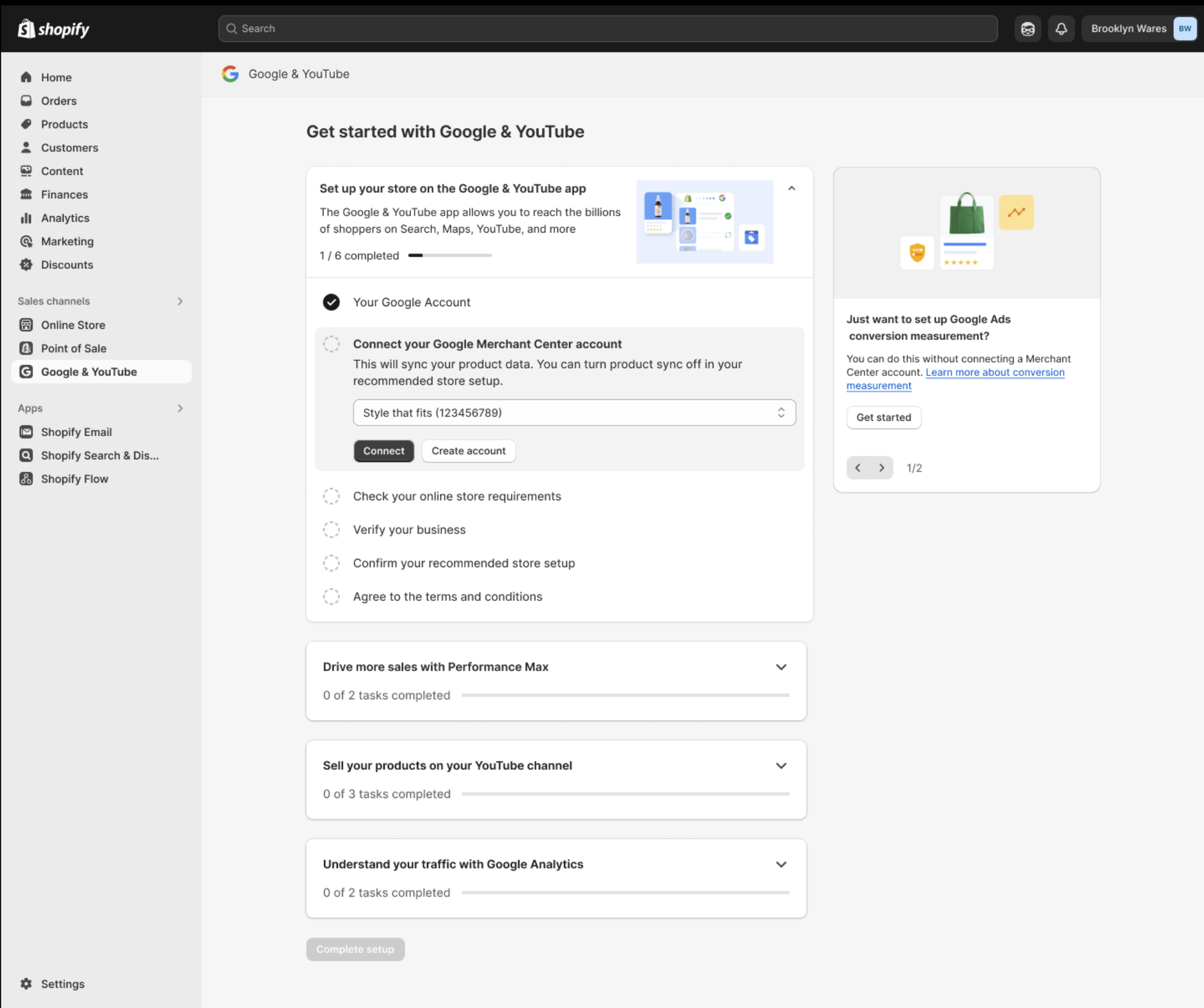Click the Get started button
Screen dimensions: 1204x1008
(x=884, y=417)
